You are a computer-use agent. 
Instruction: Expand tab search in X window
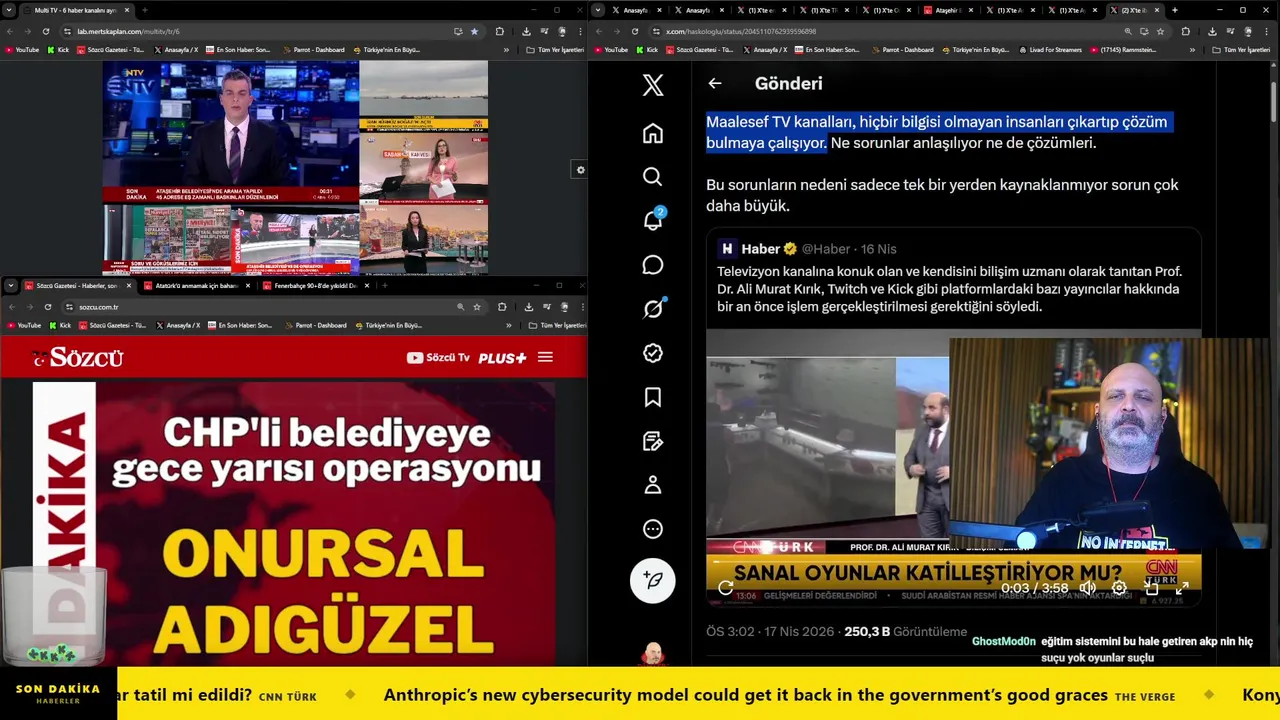click(x=599, y=10)
